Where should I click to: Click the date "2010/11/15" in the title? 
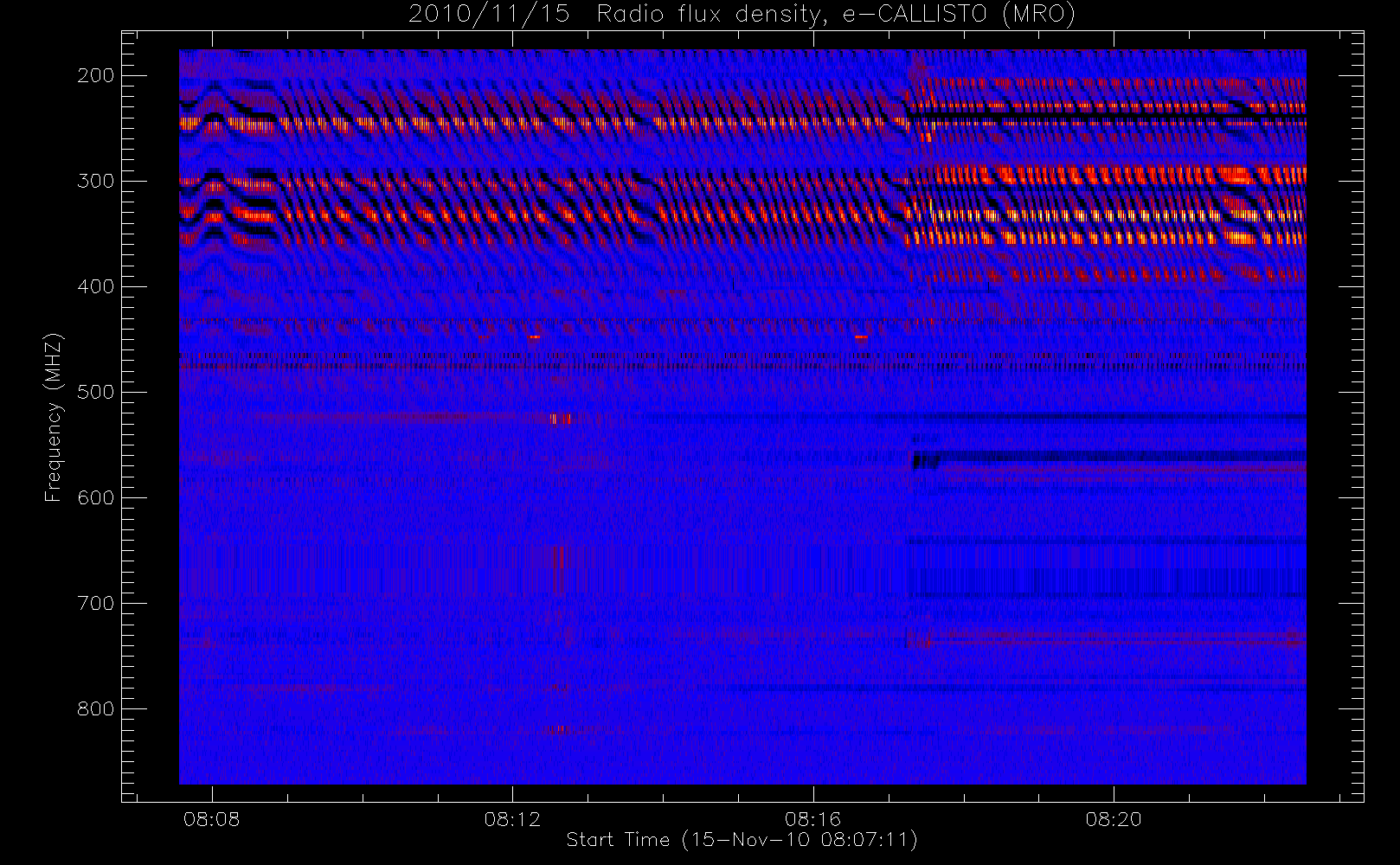(489, 15)
